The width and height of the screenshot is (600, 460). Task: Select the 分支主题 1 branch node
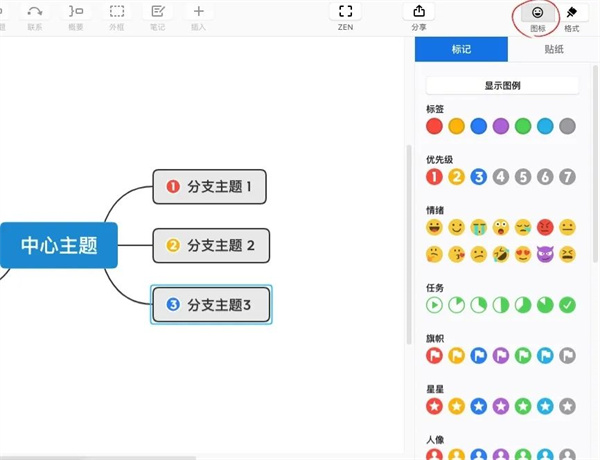210,186
